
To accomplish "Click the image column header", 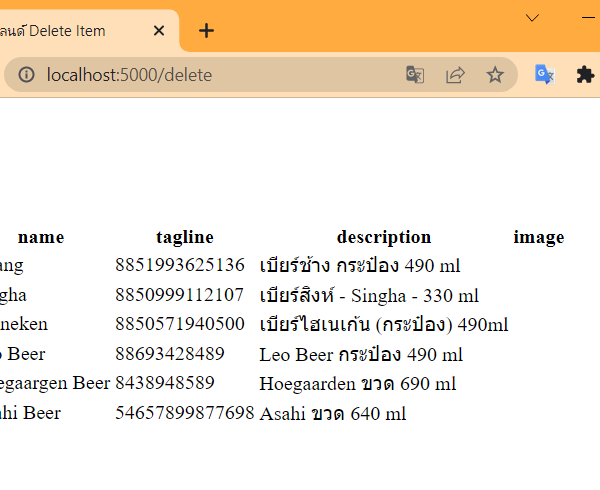I will [x=539, y=237].
